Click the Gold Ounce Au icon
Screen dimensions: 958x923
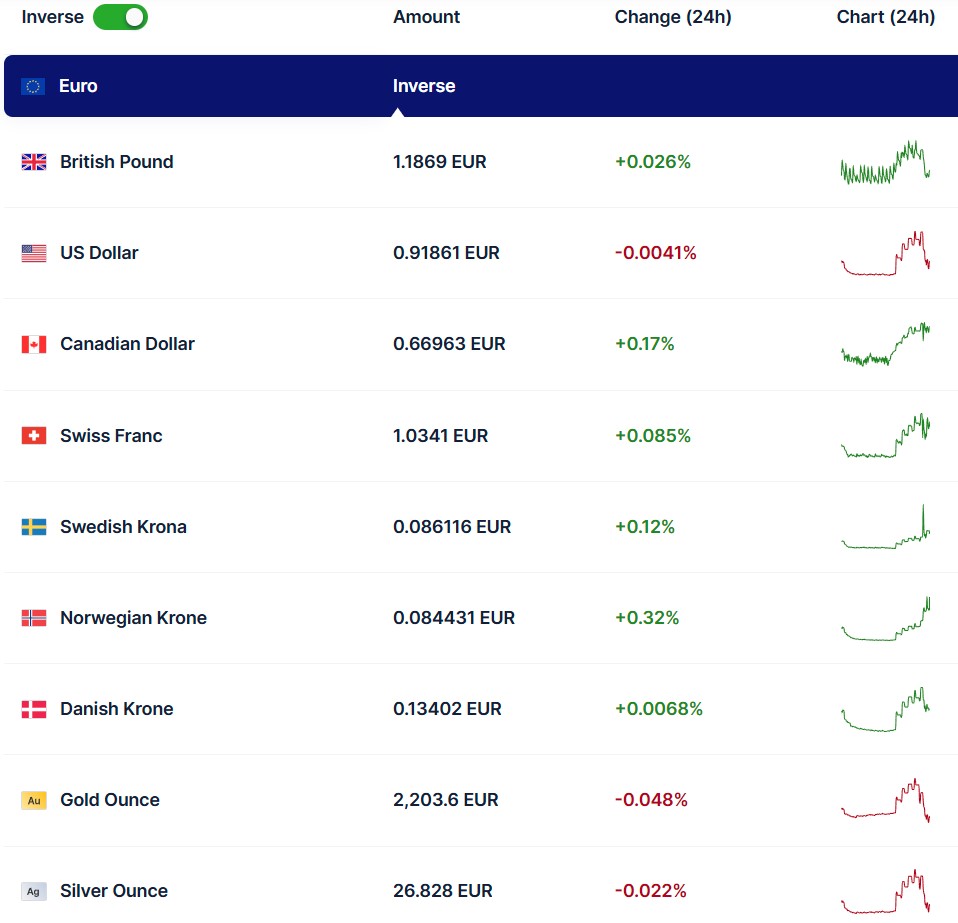click(x=34, y=800)
